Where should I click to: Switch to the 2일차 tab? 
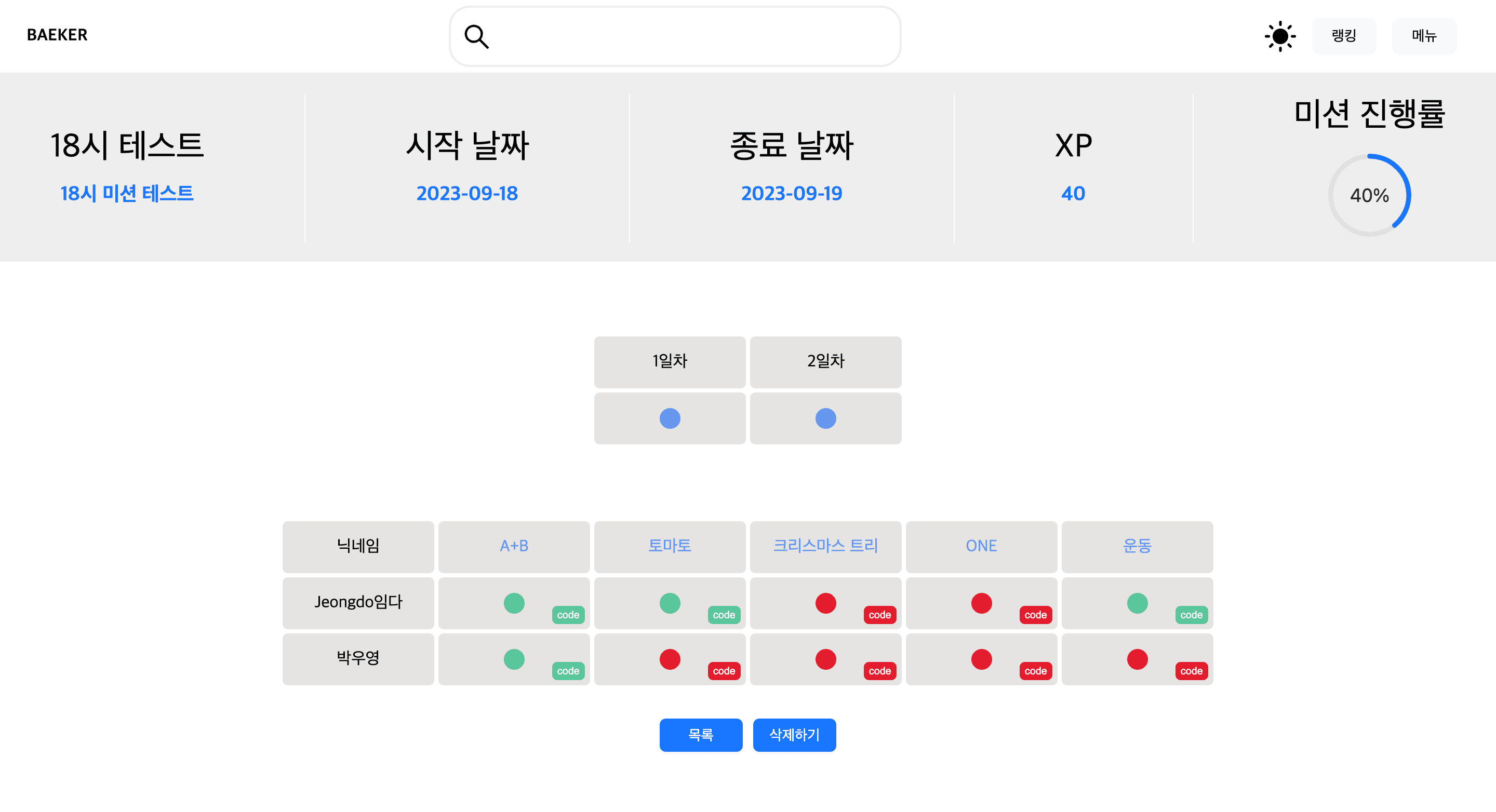(x=825, y=361)
